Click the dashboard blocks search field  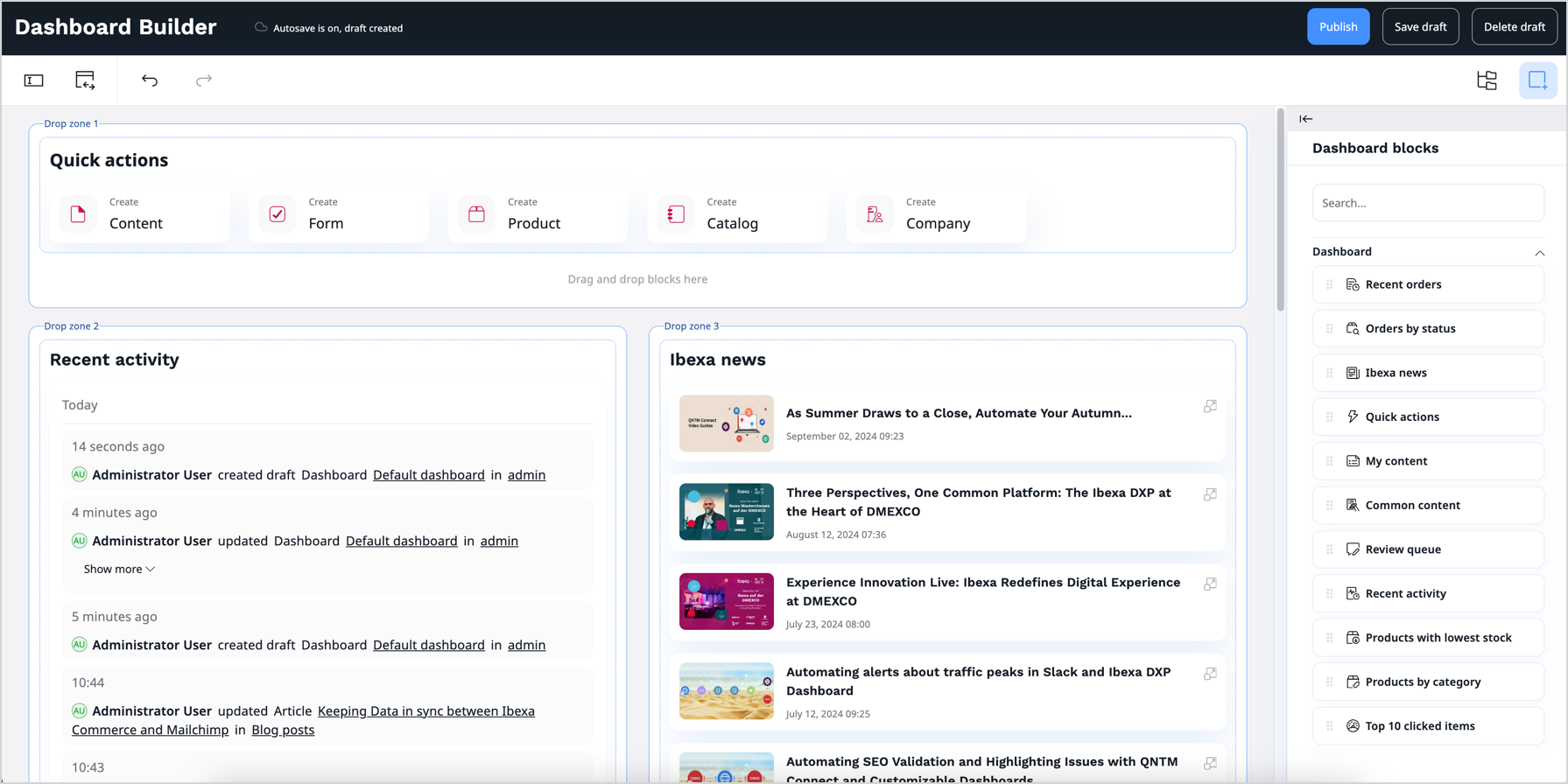tap(1428, 203)
